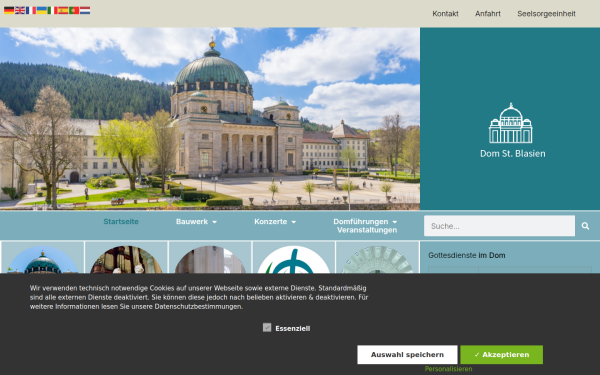
Task: Open the cathedral dome circle thumbnail
Action: coord(42,259)
